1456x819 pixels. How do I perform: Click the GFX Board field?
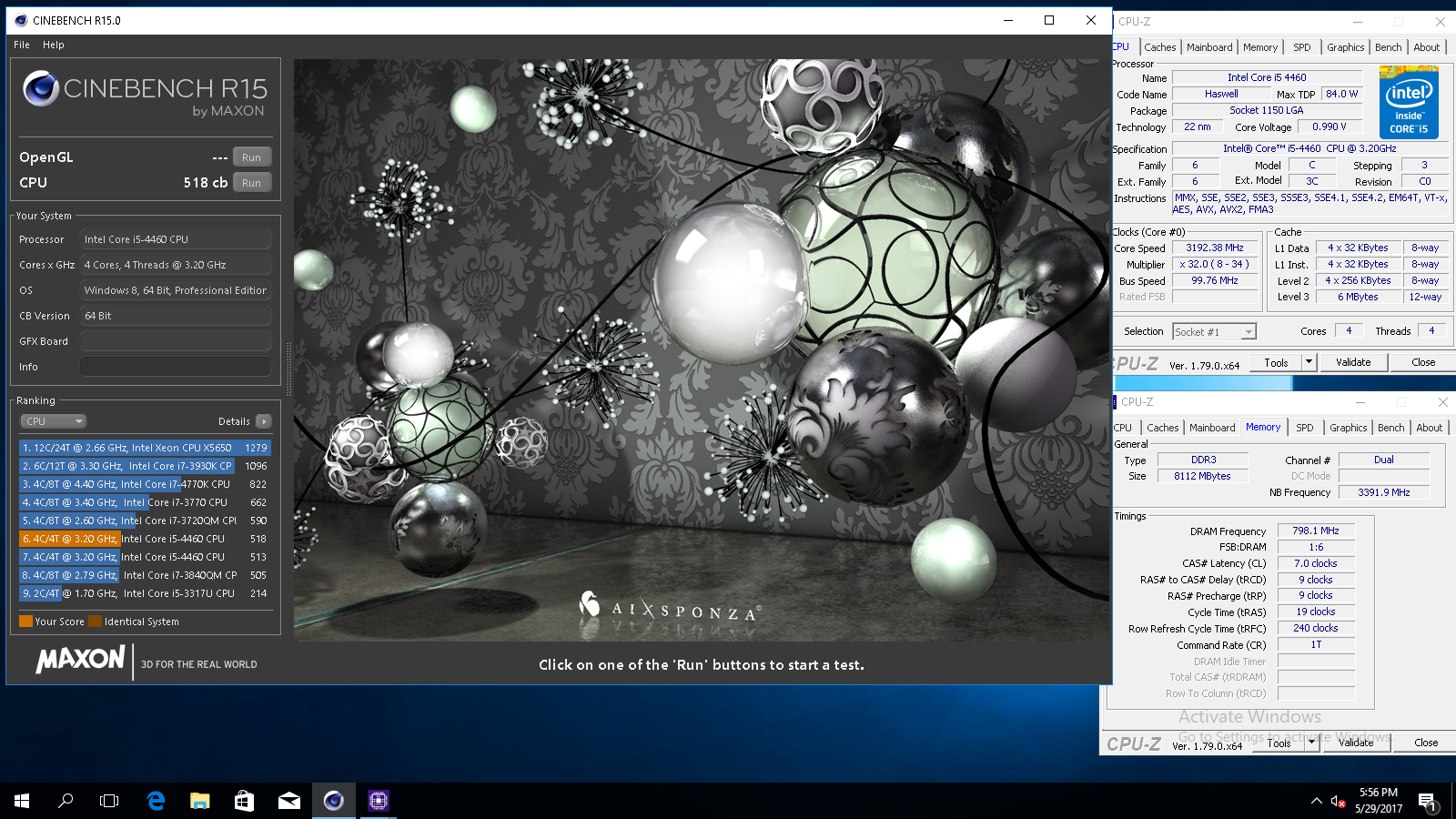(x=176, y=341)
